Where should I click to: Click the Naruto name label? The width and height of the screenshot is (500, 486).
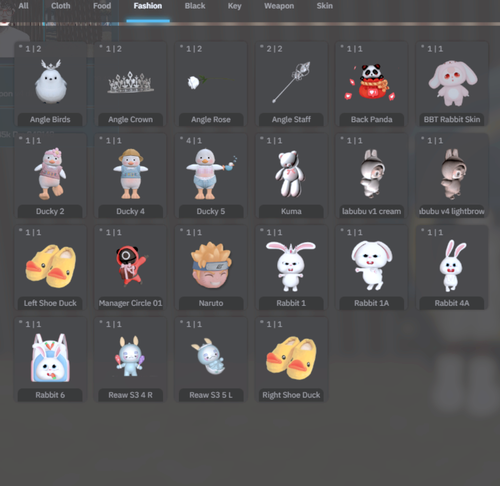coord(211,303)
